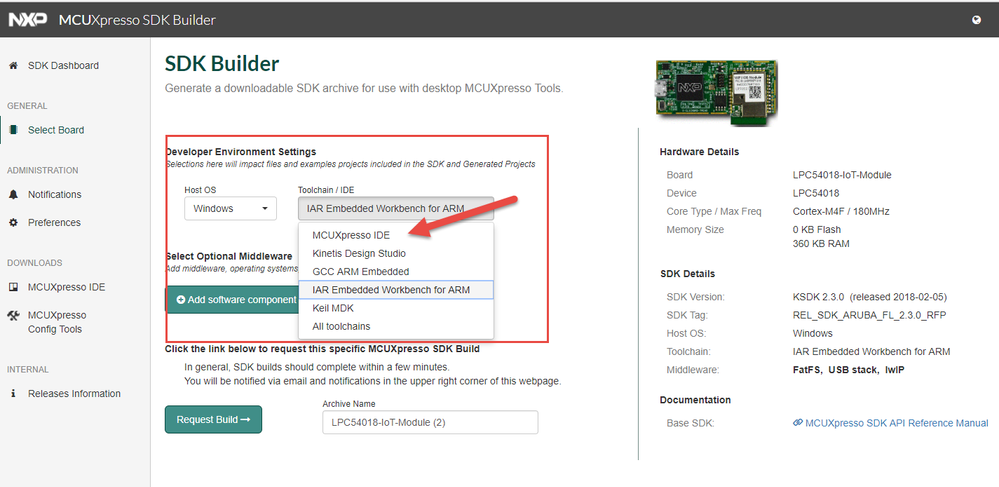The width and height of the screenshot is (999, 487).
Task: Click the MCUXpresso IDE download icon in sidebar
Action: click(13, 287)
